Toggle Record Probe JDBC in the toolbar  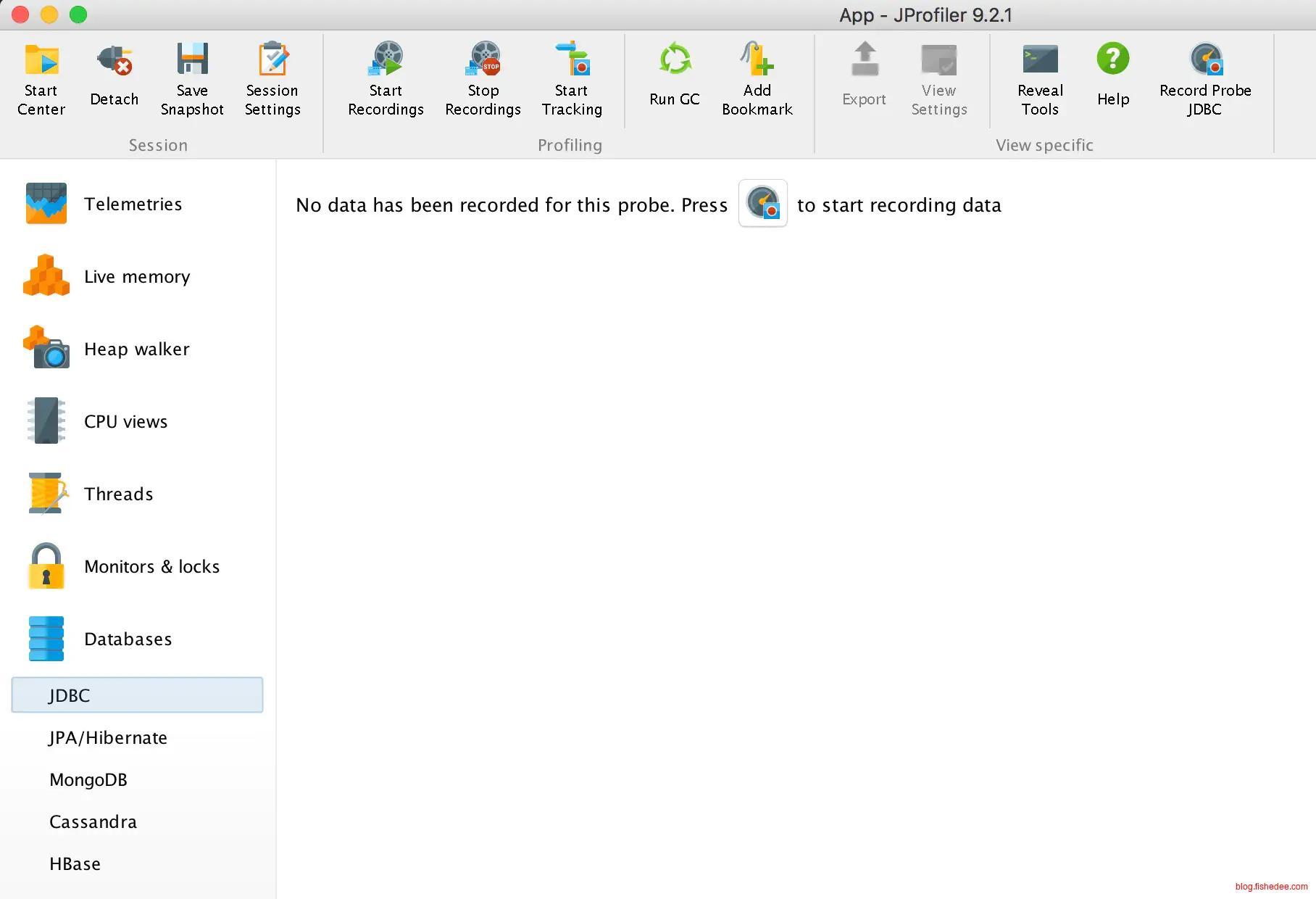pyautogui.click(x=1204, y=78)
